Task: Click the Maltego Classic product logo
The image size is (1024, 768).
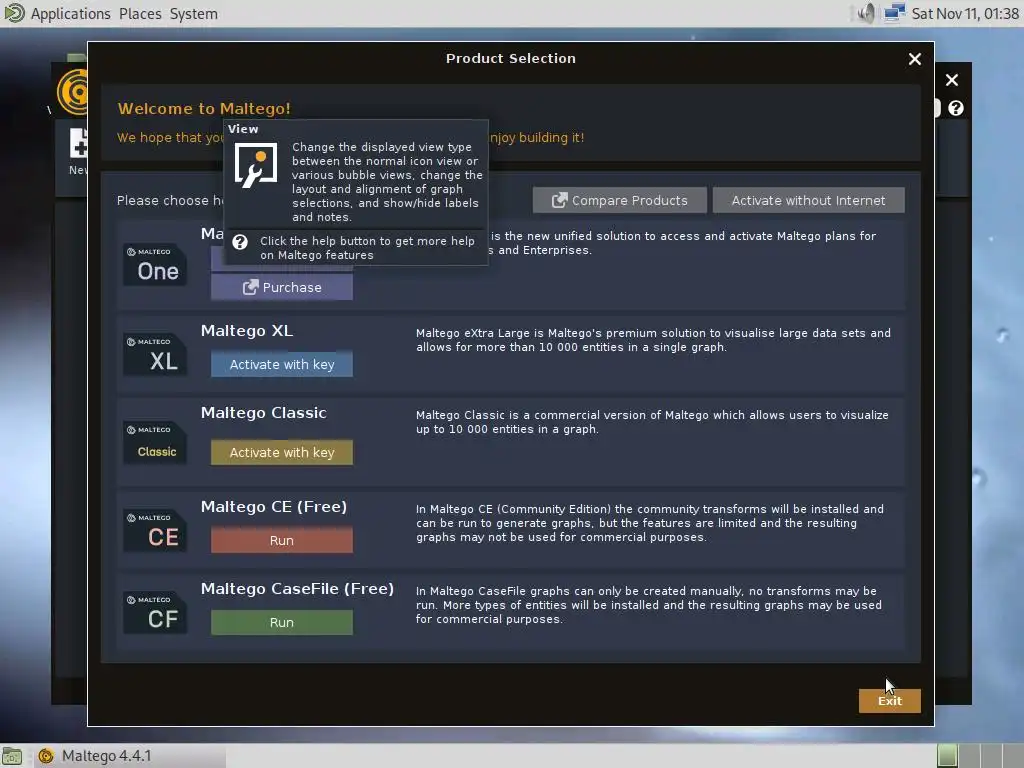Action: tap(155, 442)
